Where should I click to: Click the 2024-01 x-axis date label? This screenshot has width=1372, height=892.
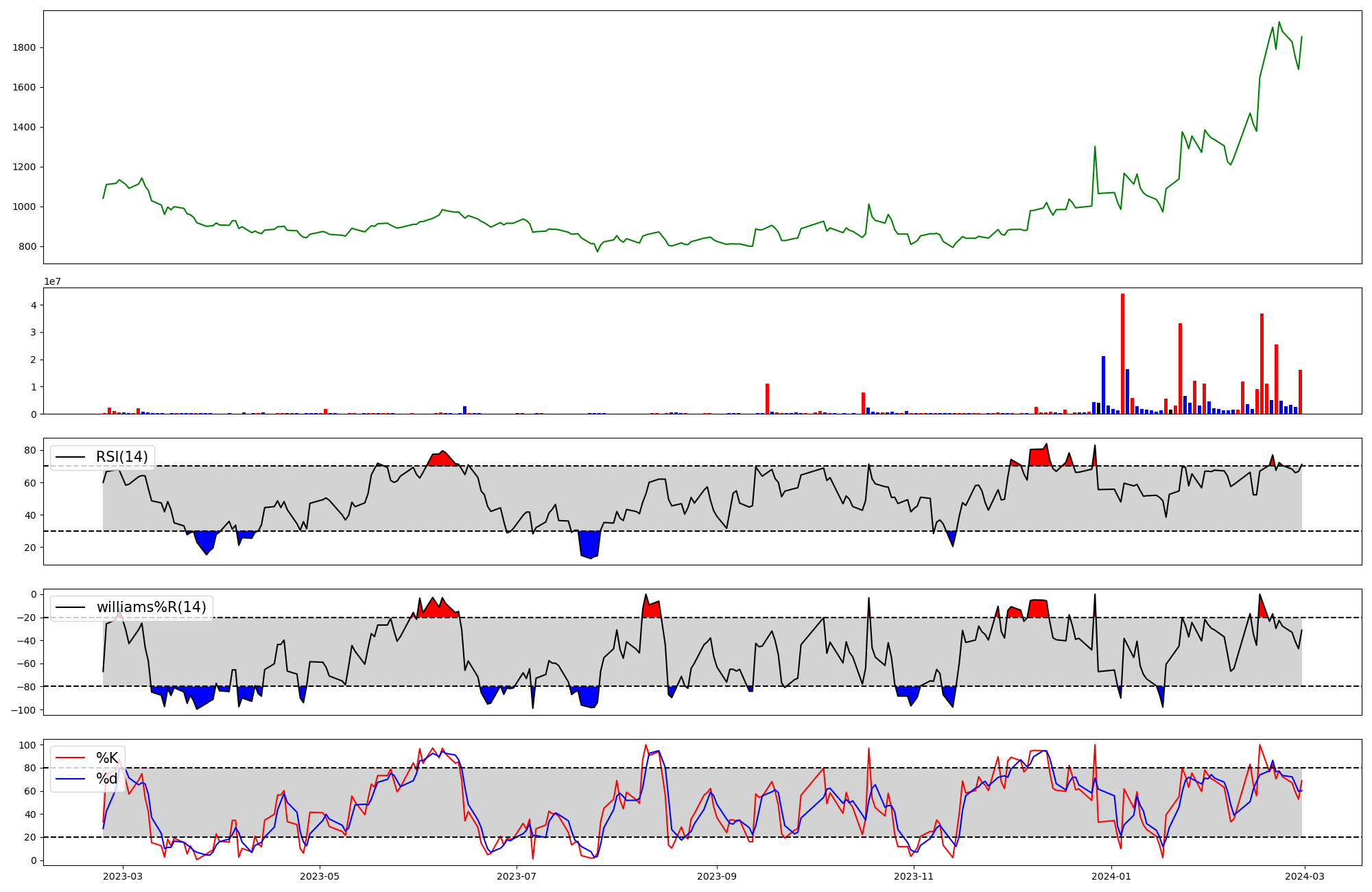coord(1111,876)
